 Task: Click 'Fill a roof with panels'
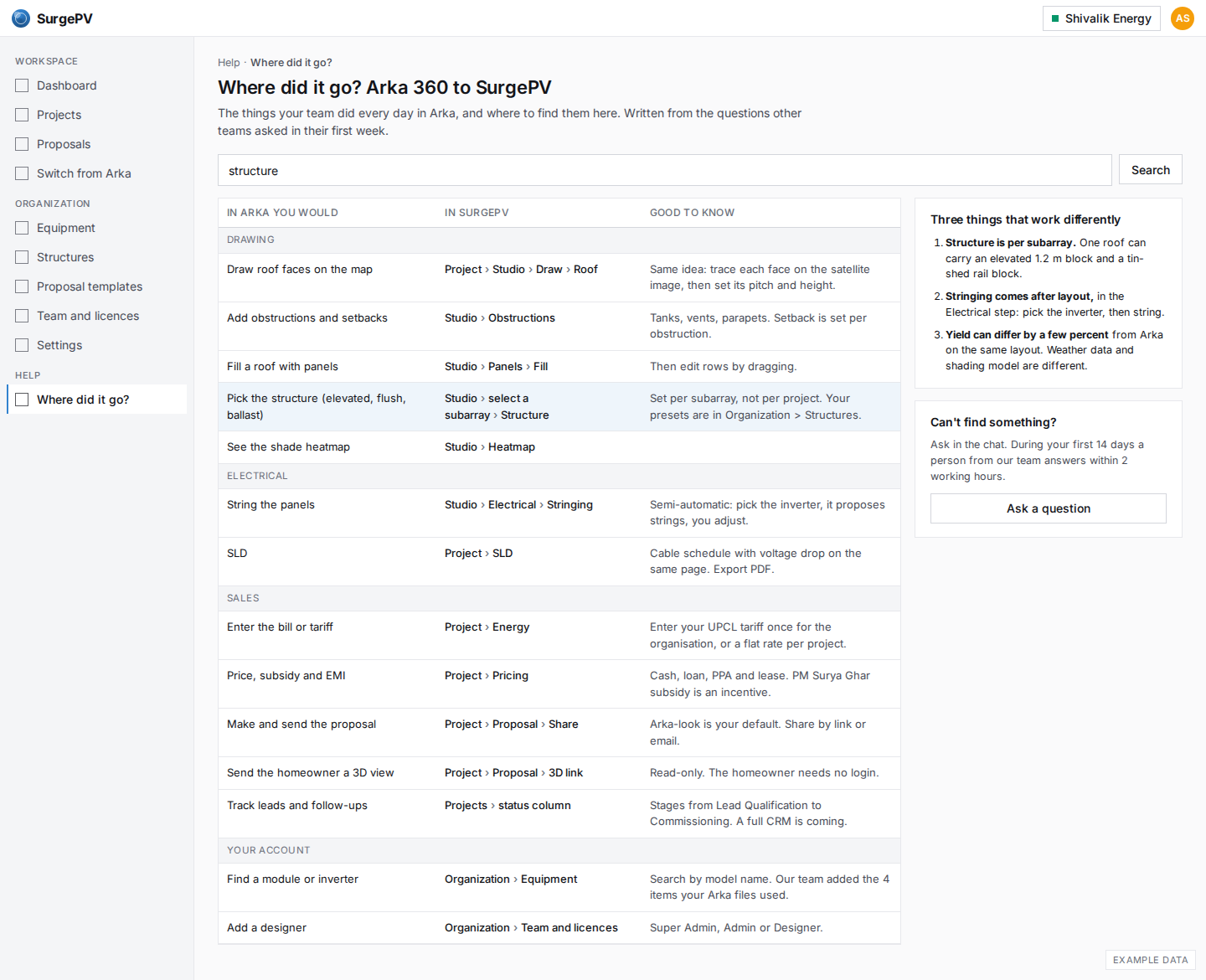point(282,367)
